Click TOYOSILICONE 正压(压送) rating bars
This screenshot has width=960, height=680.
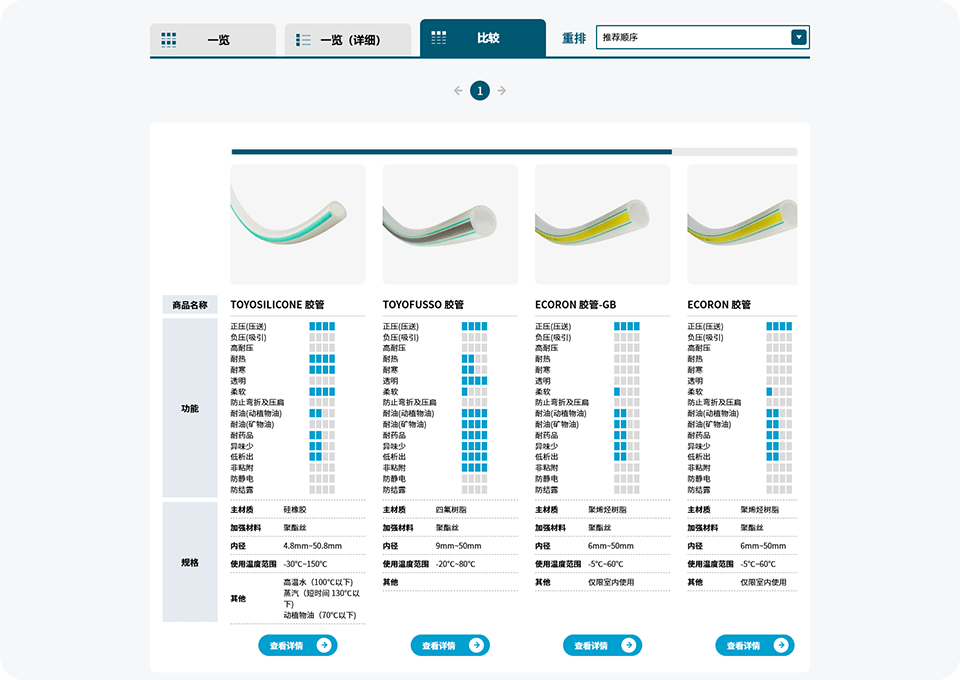coord(322,326)
